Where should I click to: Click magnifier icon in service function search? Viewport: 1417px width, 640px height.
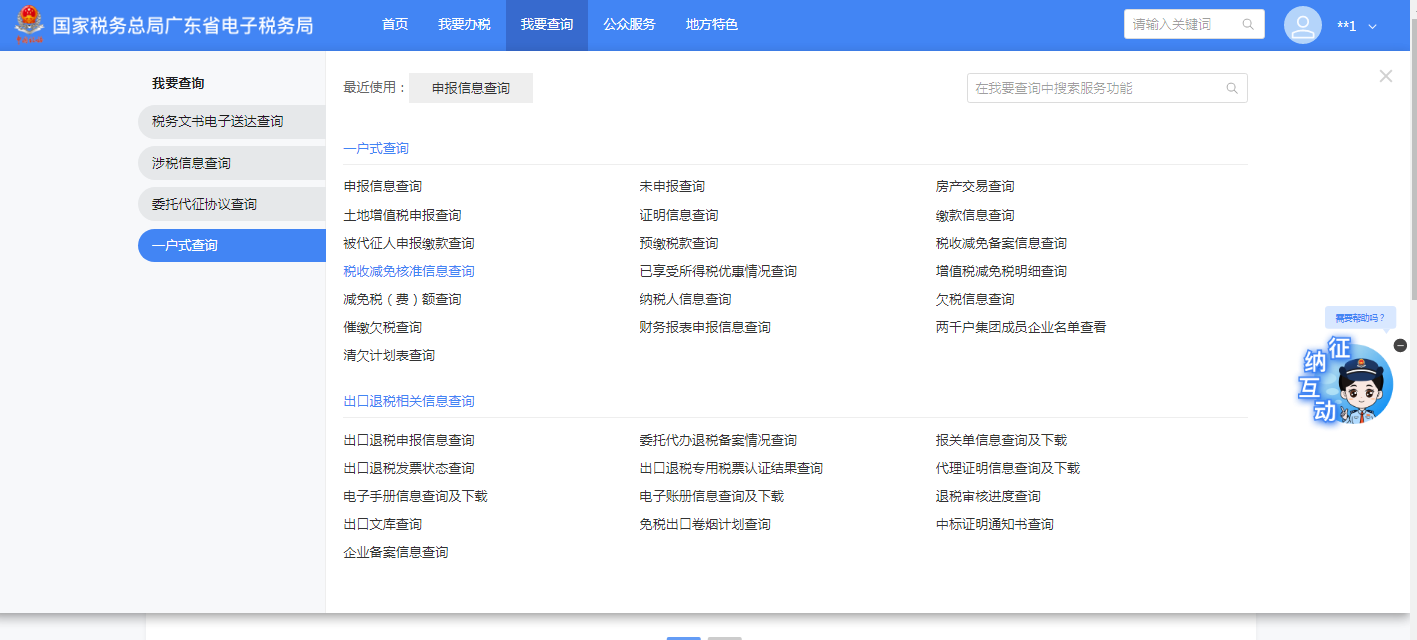(x=1232, y=88)
